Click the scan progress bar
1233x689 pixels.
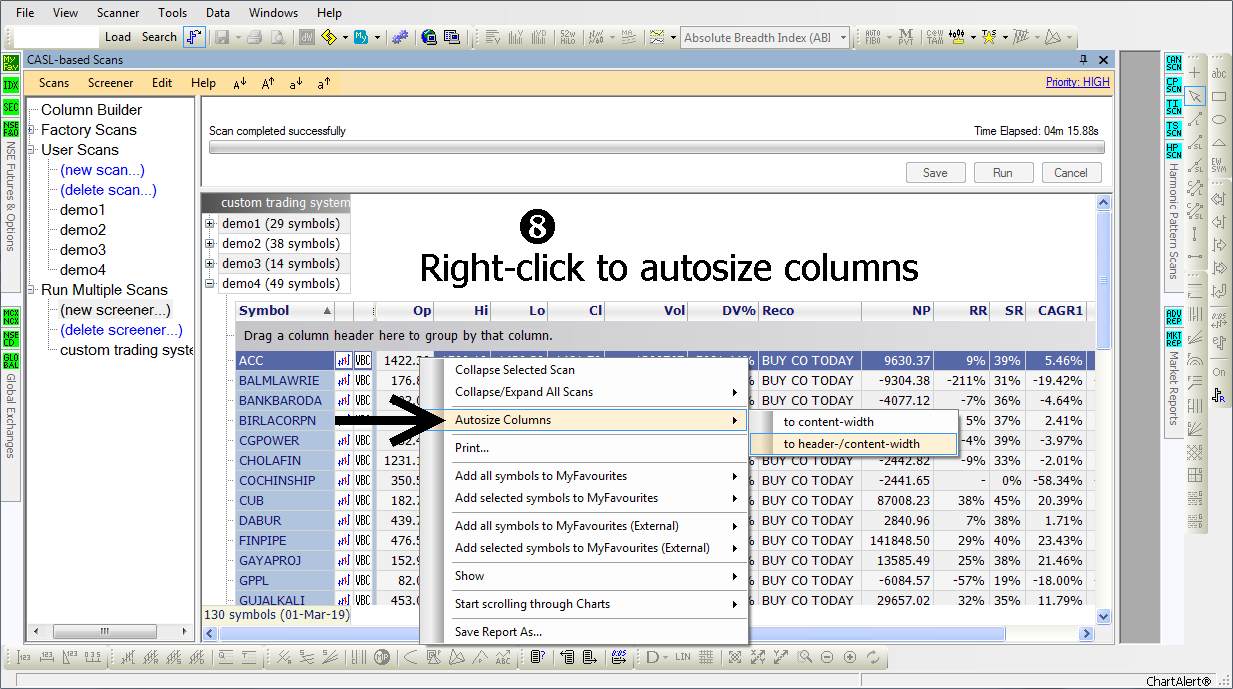657,148
